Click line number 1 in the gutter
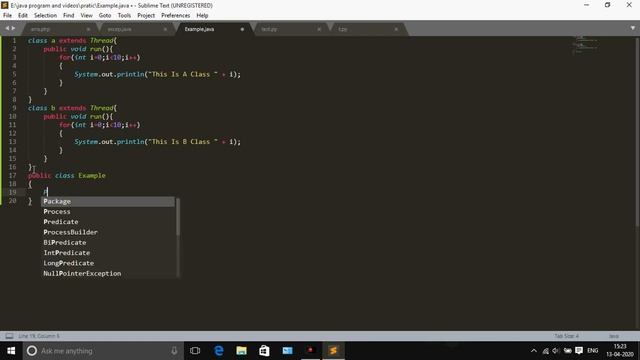 tap(14, 41)
